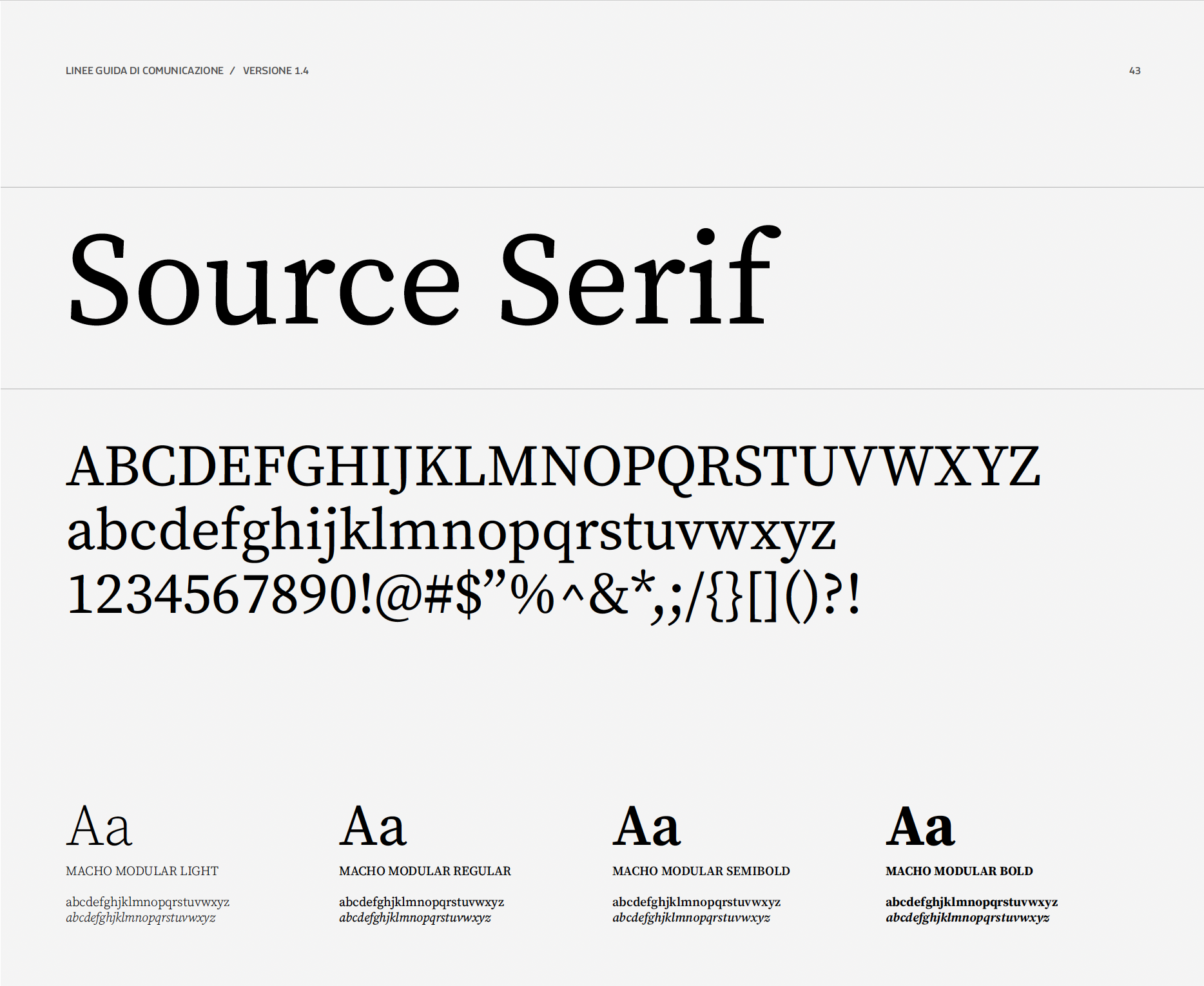Click the italic lowercase sample under MACHO MODULAR LIGHT
Image resolution: width=1204 pixels, height=986 pixels.
[x=141, y=918]
